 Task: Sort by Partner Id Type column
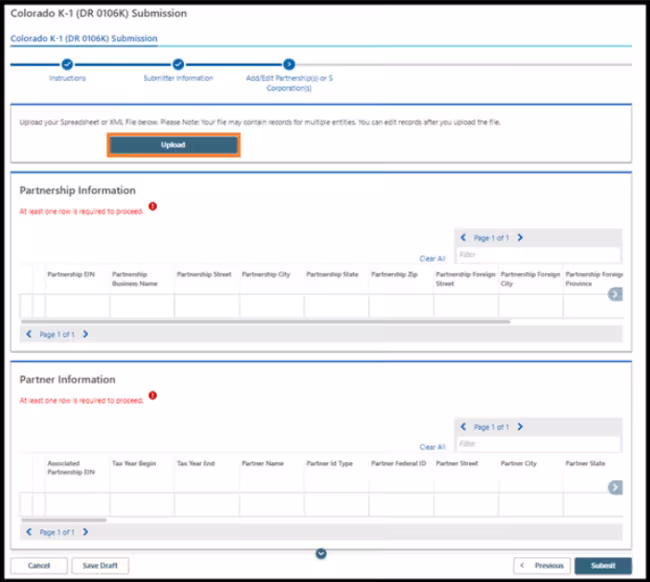click(330, 463)
